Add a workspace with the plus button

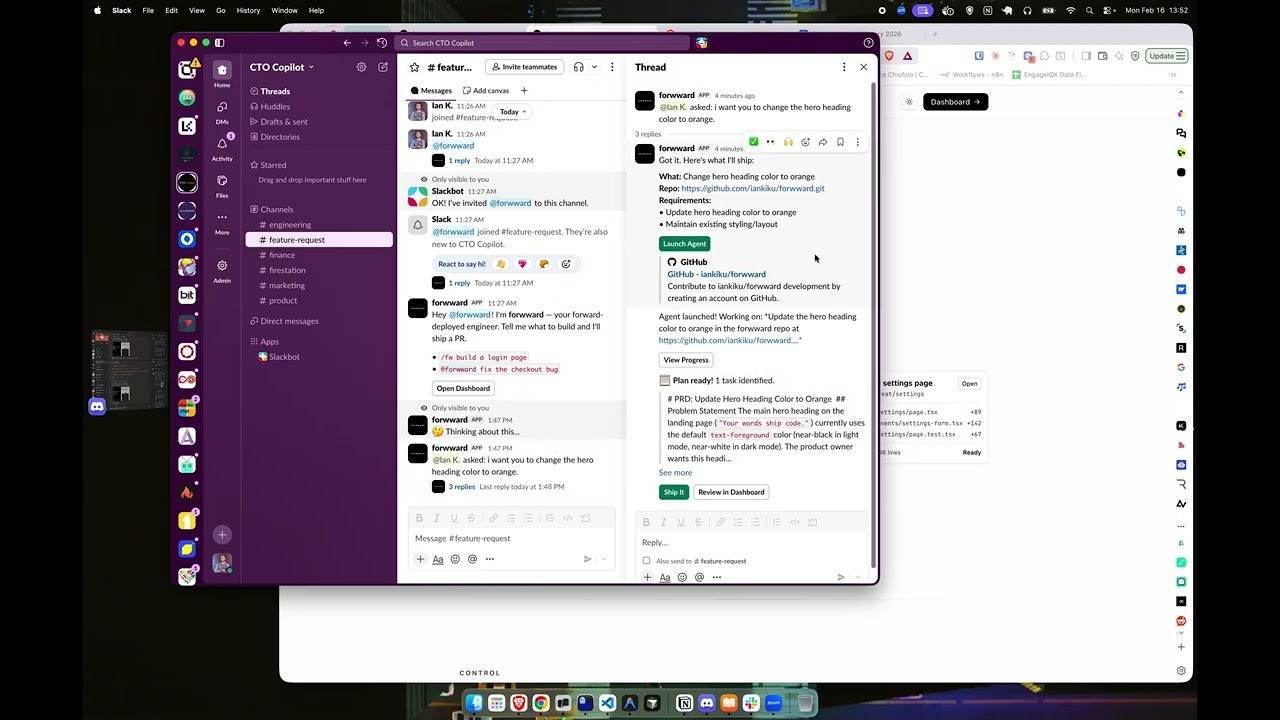click(222, 535)
